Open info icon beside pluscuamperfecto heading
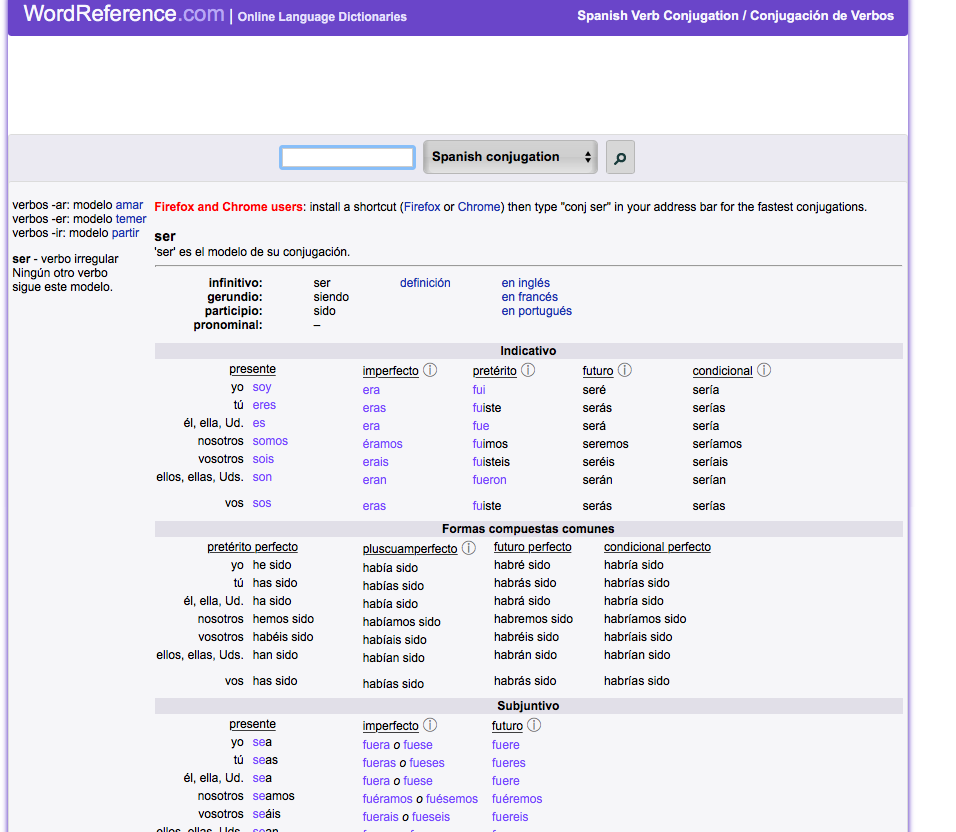Image resolution: width=956 pixels, height=832 pixels. [x=469, y=548]
